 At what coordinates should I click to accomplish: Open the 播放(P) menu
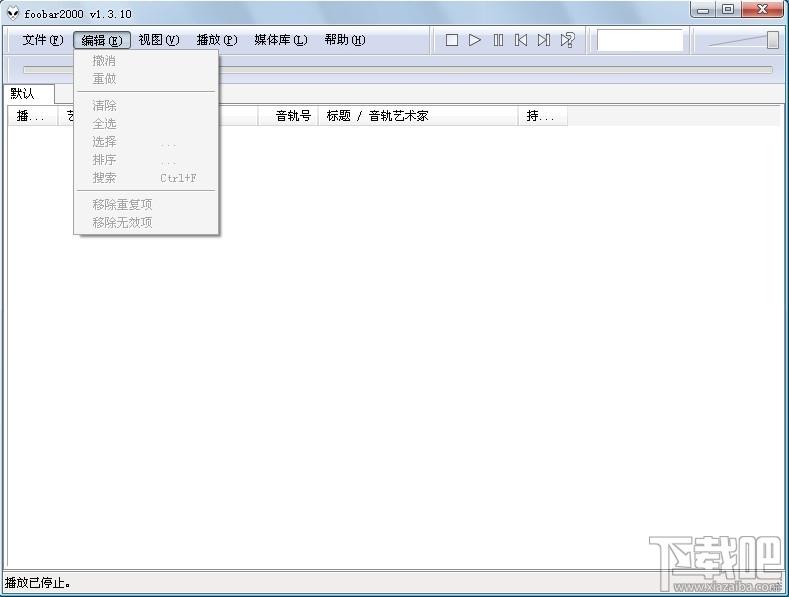[x=217, y=40]
